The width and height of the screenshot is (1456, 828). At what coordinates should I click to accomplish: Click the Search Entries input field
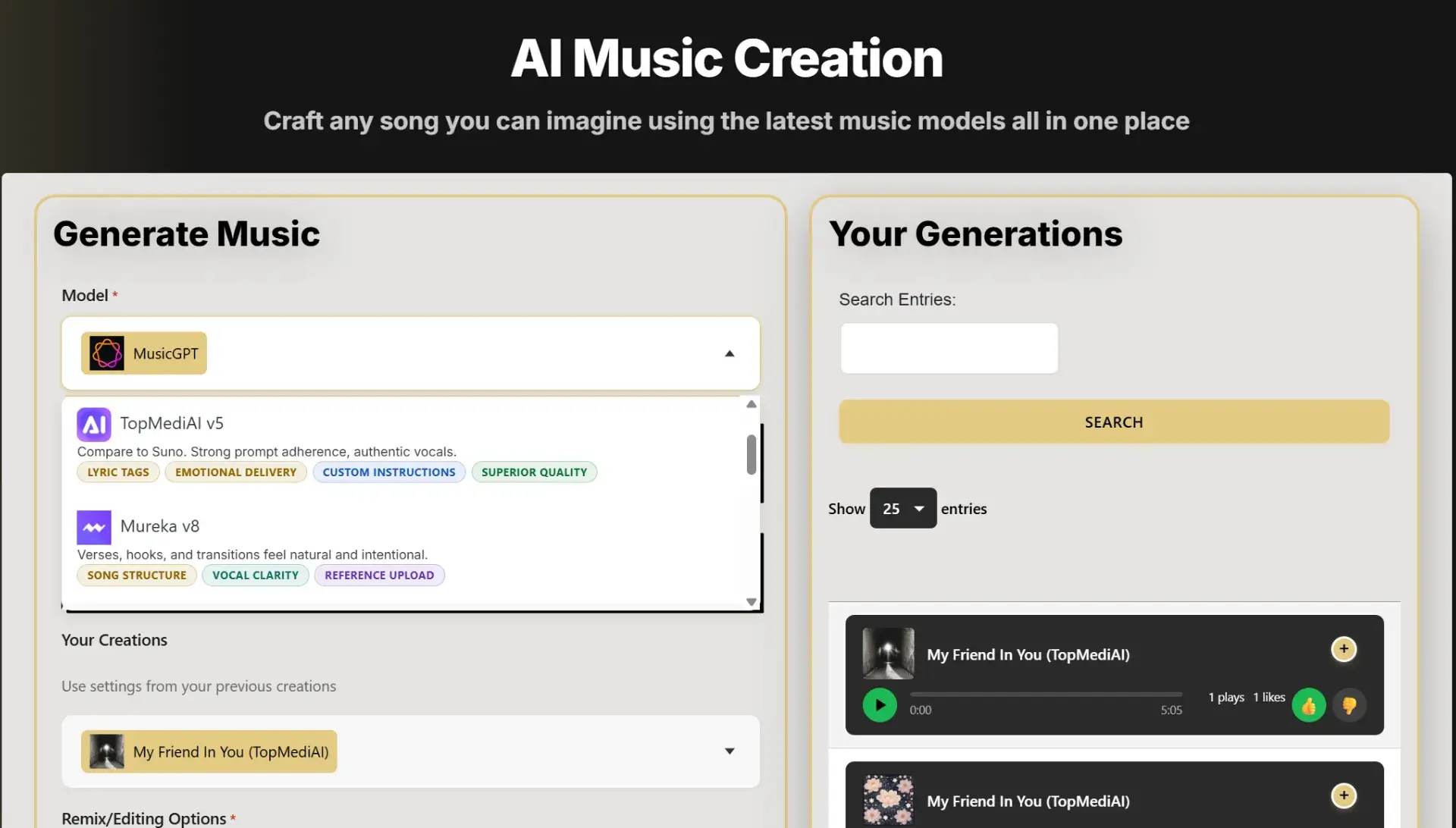(x=948, y=348)
